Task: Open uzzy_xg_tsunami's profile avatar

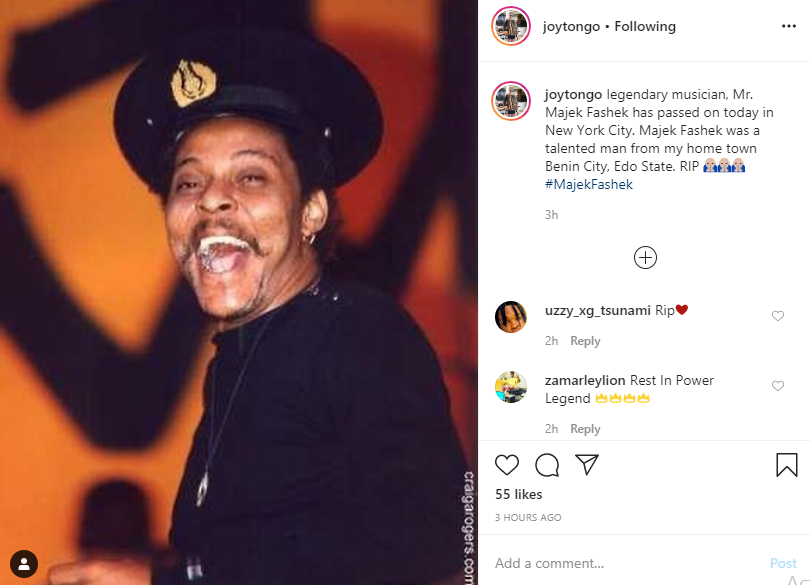Action: point(511,317)
